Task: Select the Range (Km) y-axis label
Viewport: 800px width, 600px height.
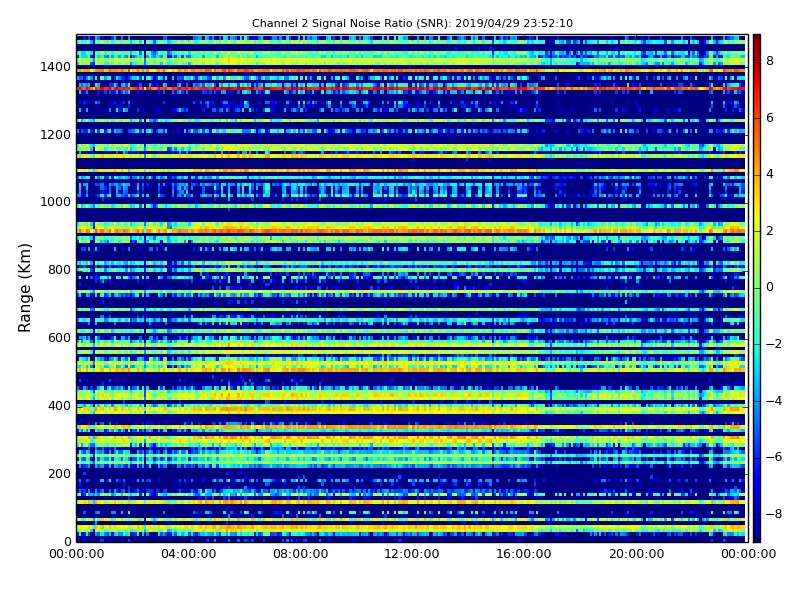Action: 24,288
